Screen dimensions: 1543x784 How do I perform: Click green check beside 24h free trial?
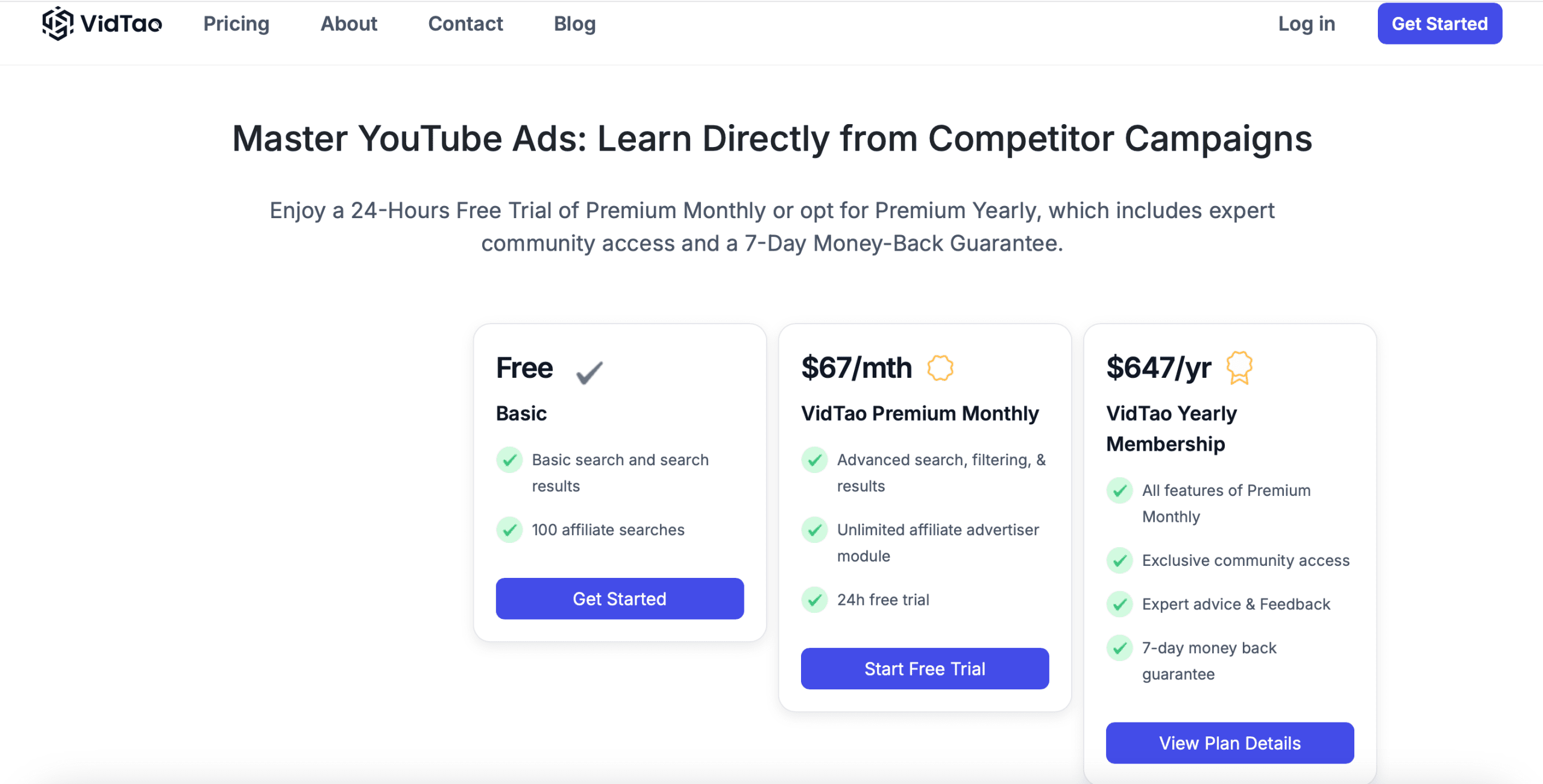pyautogui.click(x=814, y=600)
